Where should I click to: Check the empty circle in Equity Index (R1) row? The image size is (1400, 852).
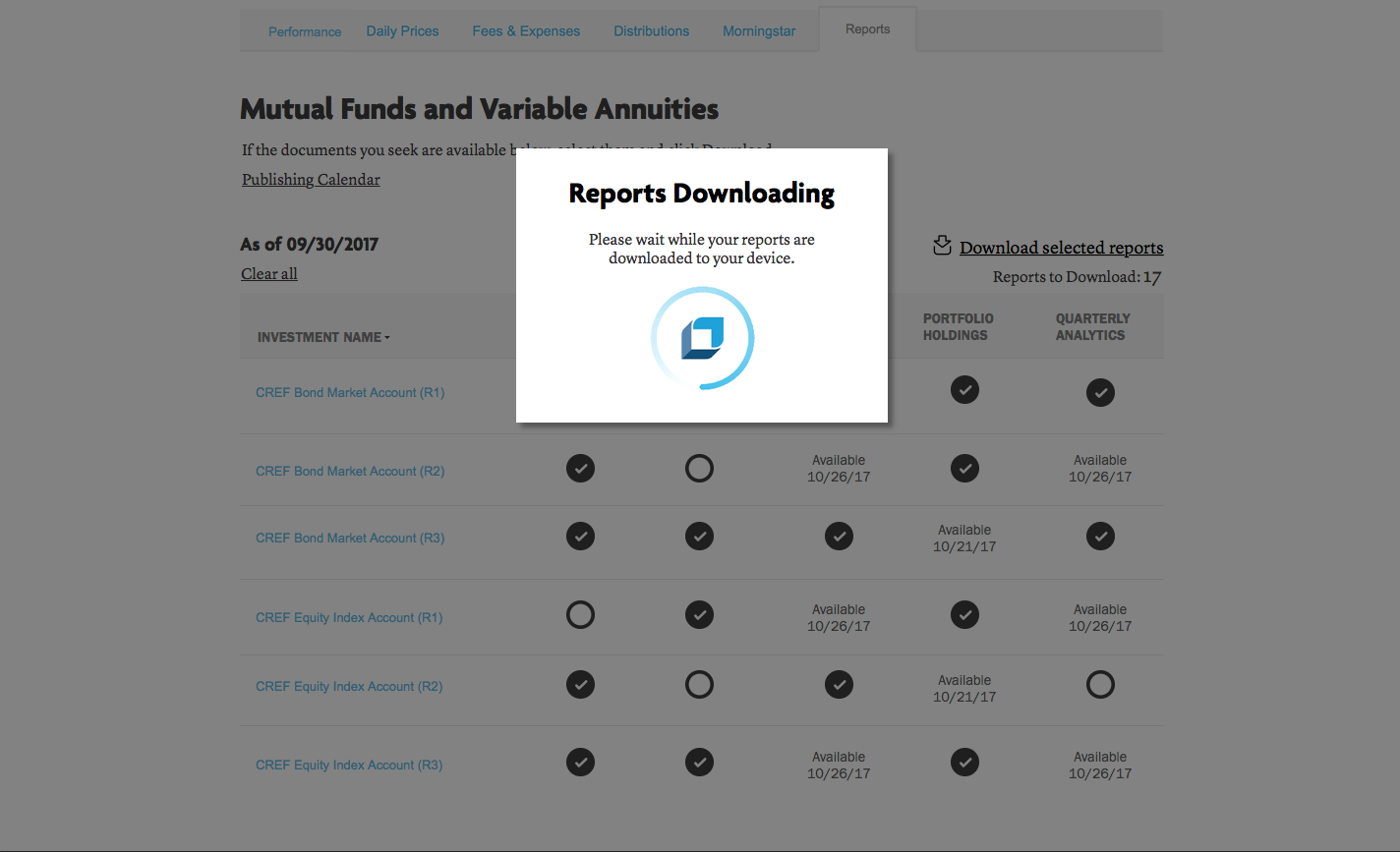(x=581, y=615)
